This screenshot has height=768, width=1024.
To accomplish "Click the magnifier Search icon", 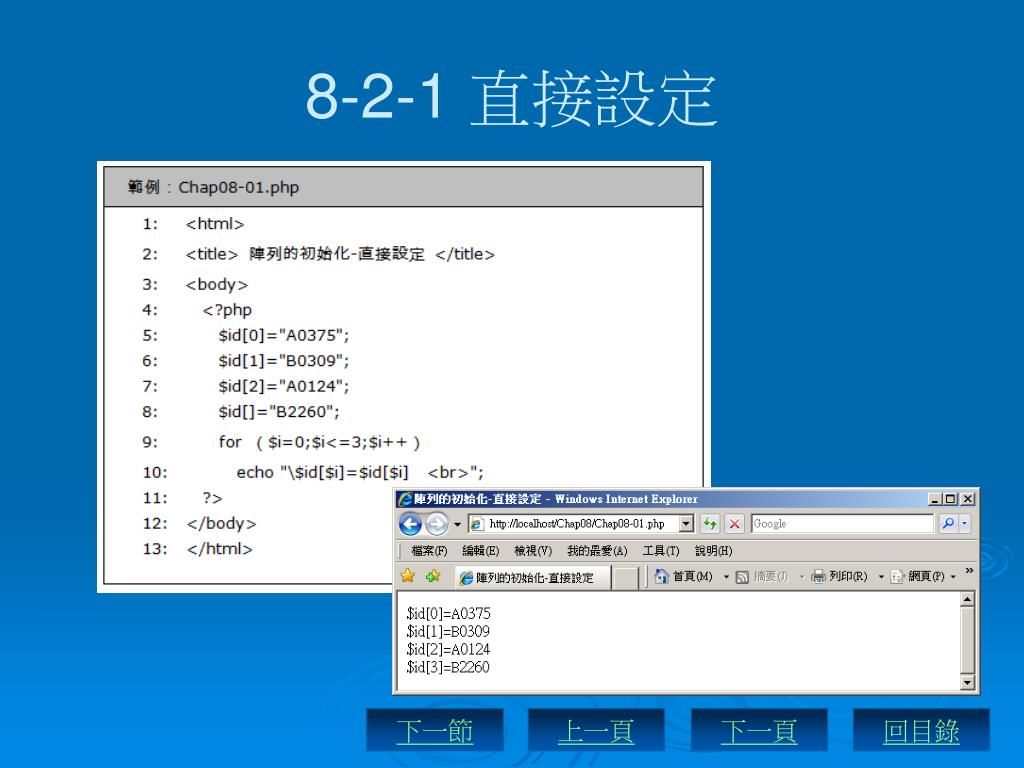I will pyautogui.click(x=948, y=524).
